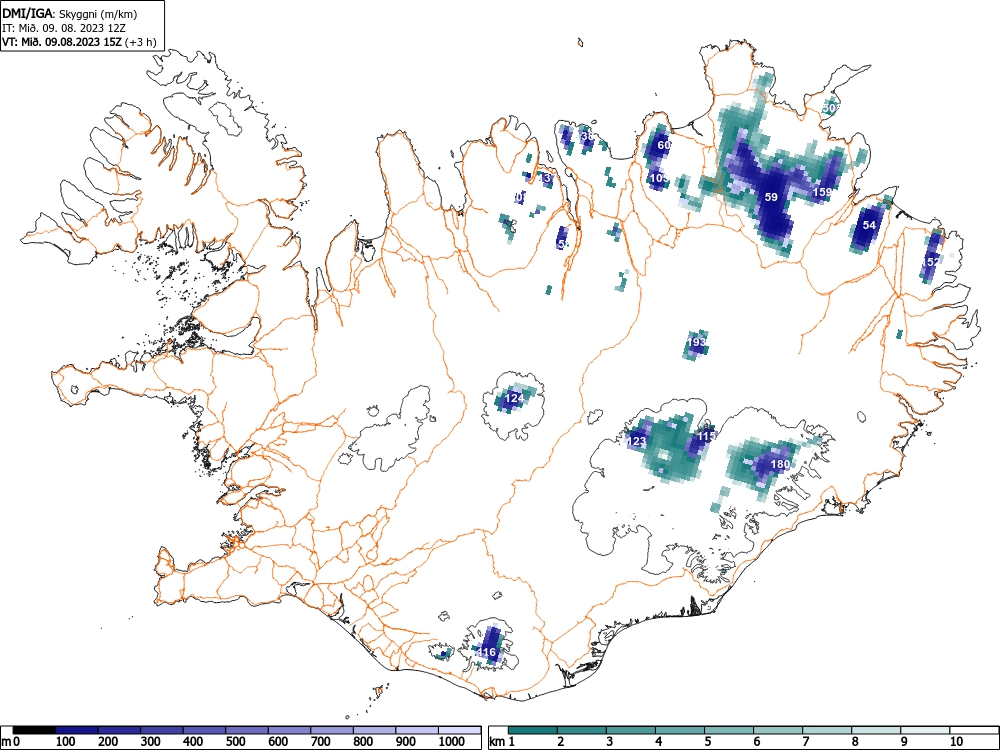Click the 100 label on the meter legend

[66, 742]
